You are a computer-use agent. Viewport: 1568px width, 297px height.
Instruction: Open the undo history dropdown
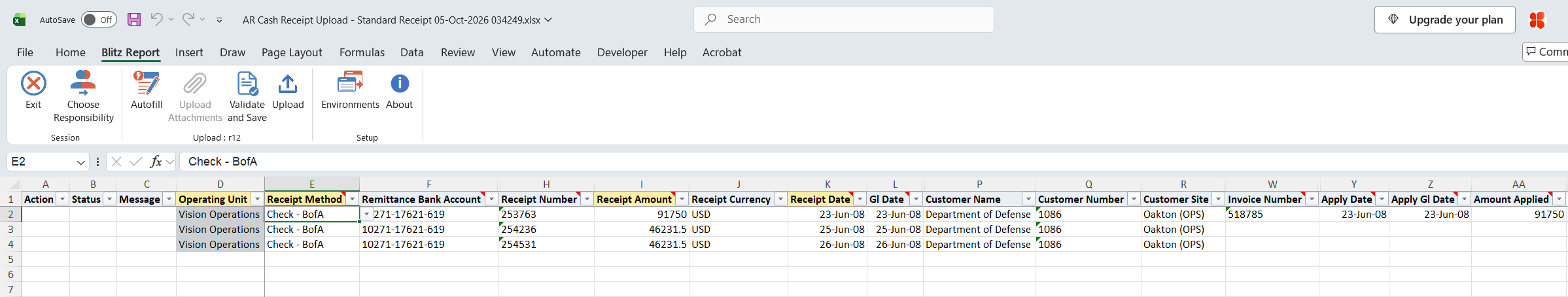pyautogui.click(x=171, y=20)
